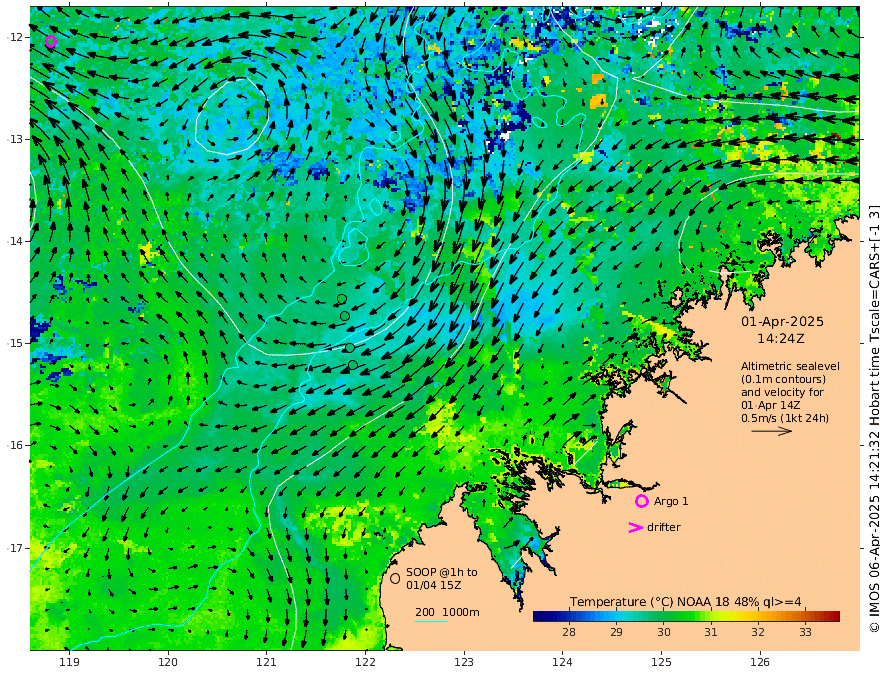Screen dimensions: 880x680
Task: Select the '01-Apr-2025' date label
Action: pos(782,321)
